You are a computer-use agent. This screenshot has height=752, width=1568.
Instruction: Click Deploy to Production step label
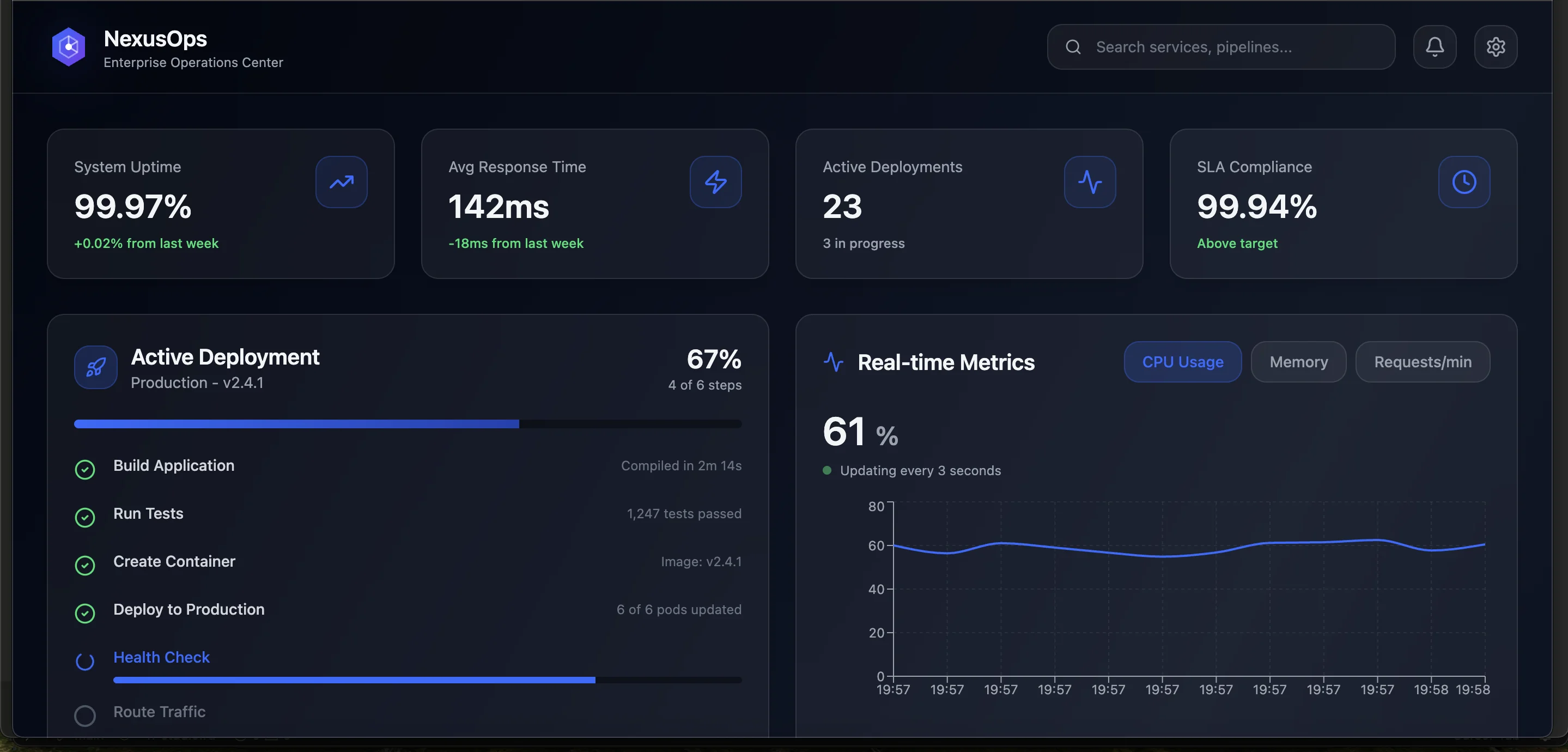[x=189, y=610]
